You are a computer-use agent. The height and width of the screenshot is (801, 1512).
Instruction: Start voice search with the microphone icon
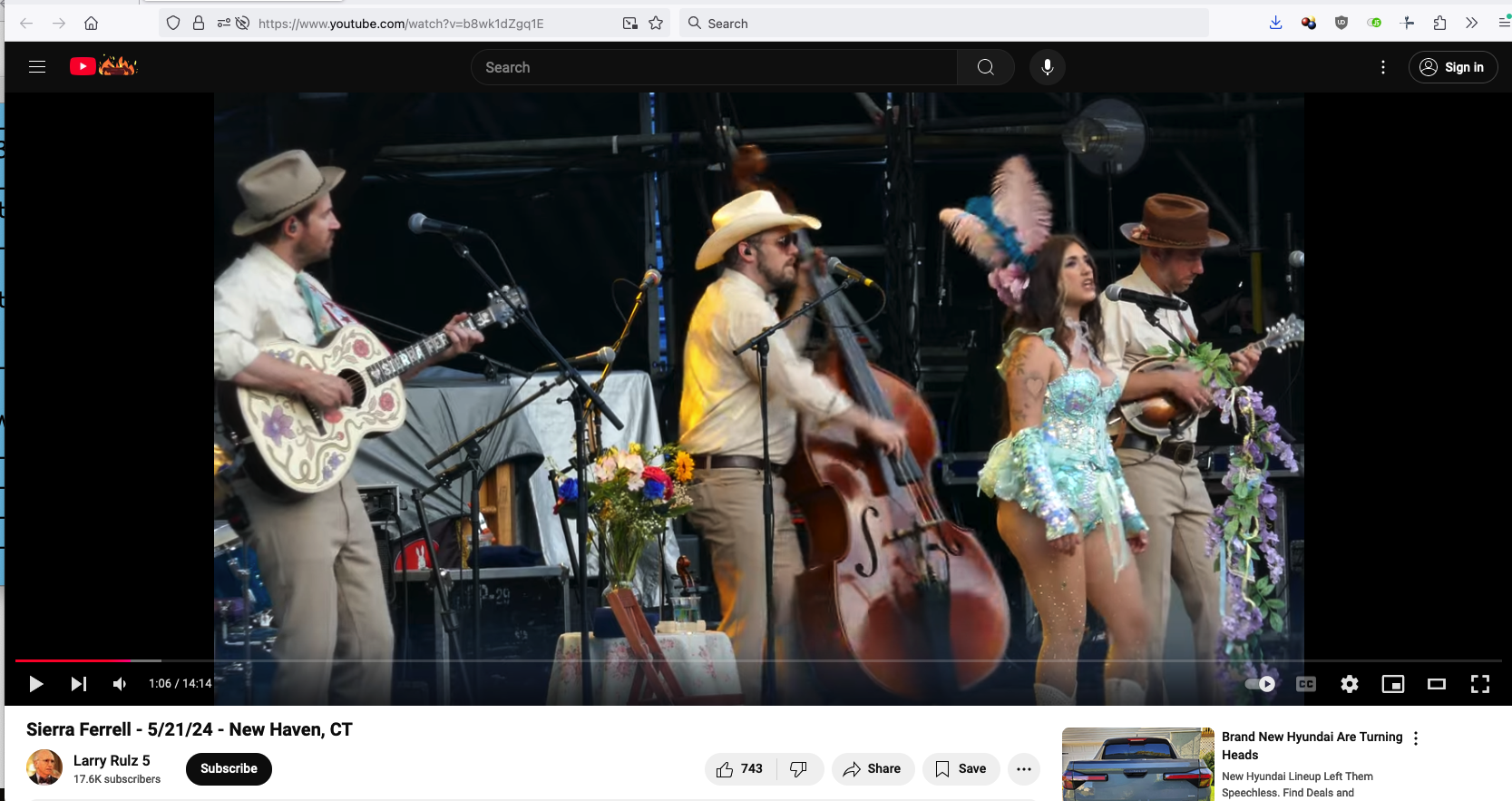tap(1047, 67)
